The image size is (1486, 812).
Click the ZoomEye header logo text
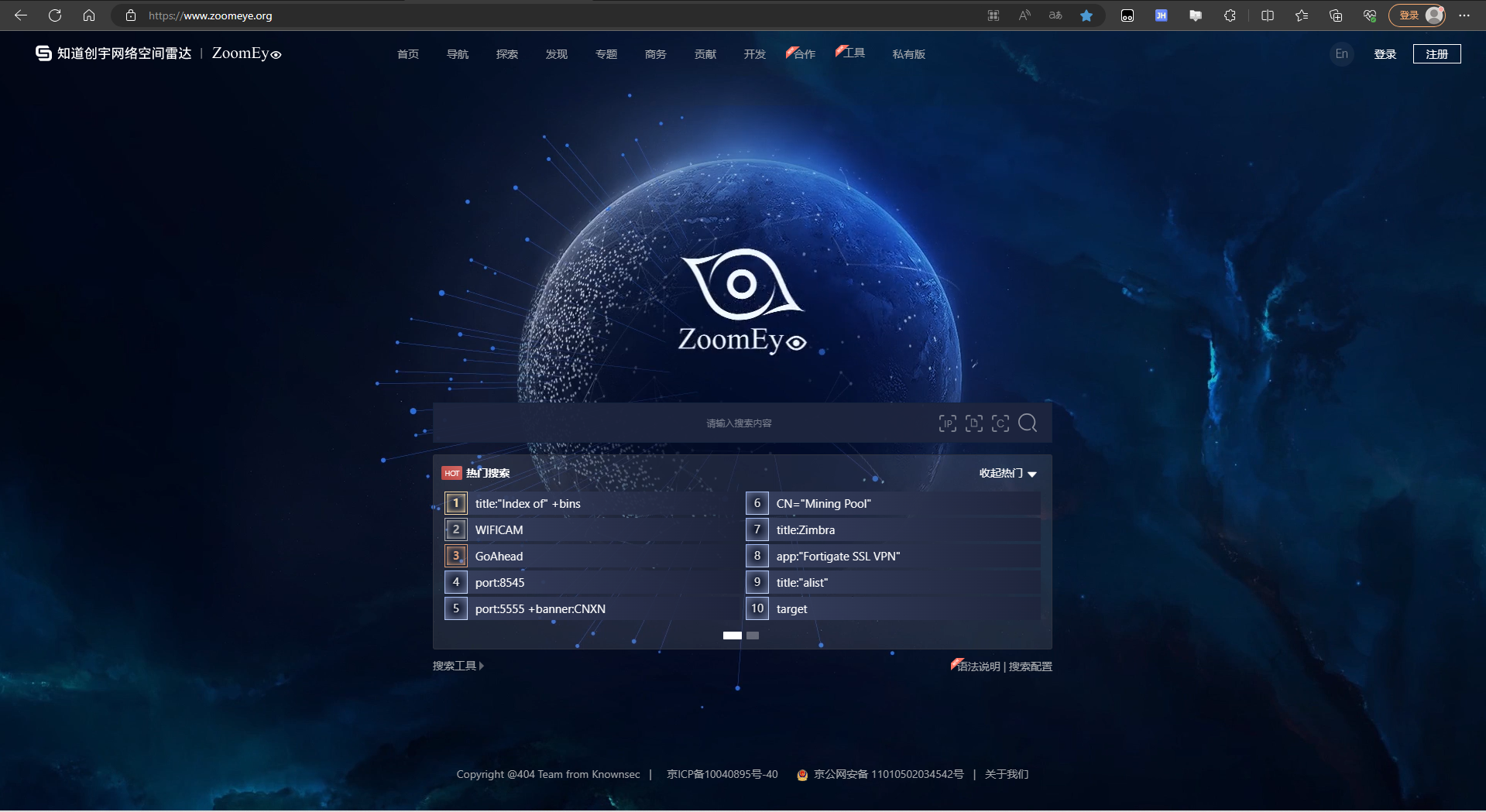pos(247,53)
